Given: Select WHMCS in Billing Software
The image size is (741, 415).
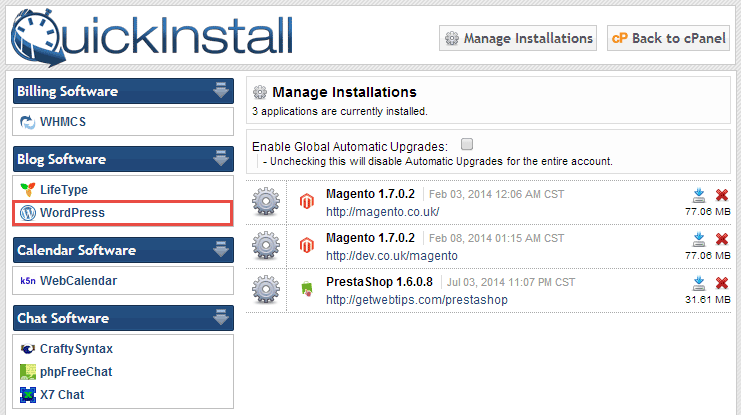Looking at the screenshot, I should tap(123, 122).
